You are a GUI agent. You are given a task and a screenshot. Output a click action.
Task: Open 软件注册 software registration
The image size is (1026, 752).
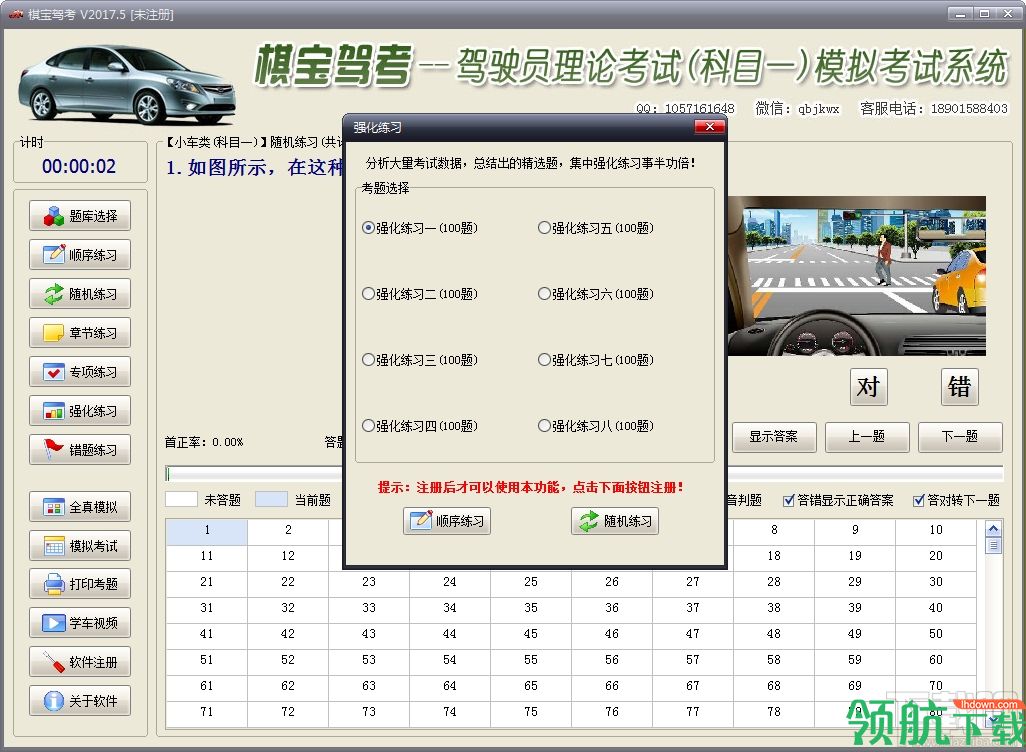tap(80, 662)
